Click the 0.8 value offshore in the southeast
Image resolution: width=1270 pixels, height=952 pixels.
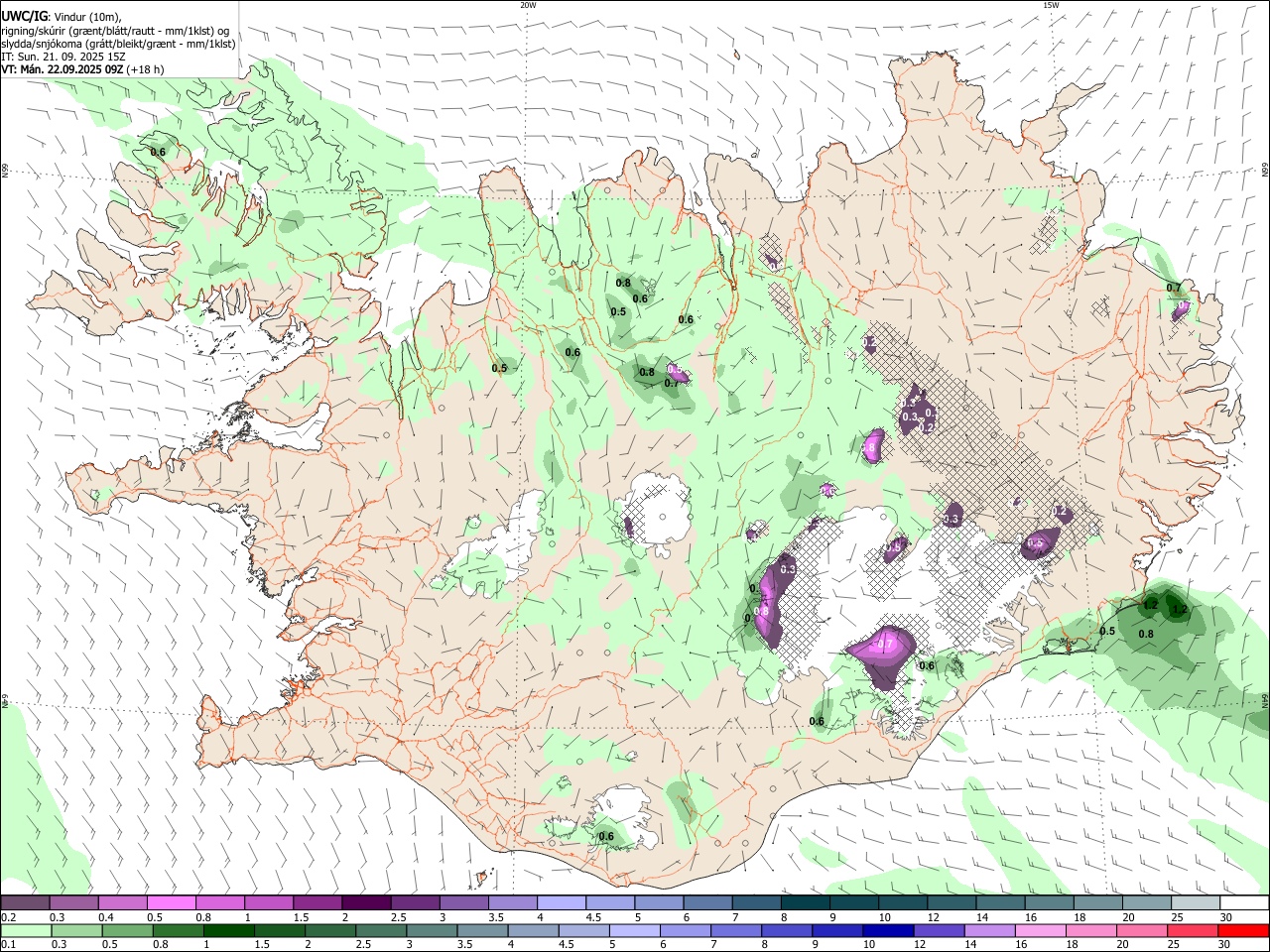[1146, 634]
